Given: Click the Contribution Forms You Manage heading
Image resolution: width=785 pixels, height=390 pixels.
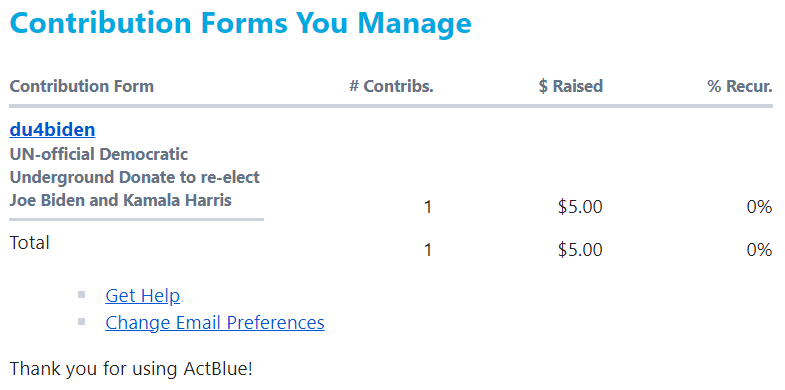Looking at the screenshot, I should (x=240, y=23).
